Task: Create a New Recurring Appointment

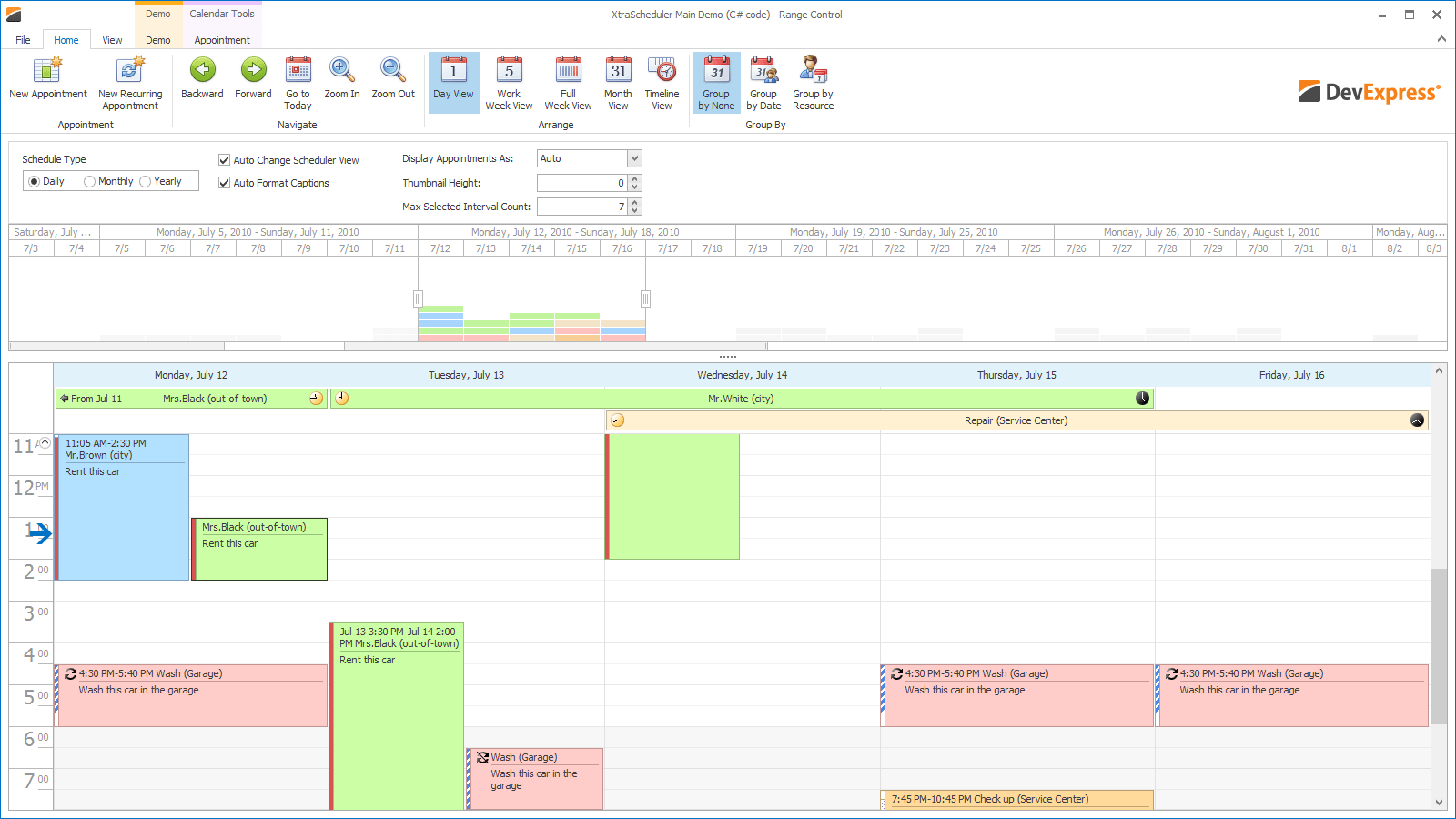Action: (130, 83)
